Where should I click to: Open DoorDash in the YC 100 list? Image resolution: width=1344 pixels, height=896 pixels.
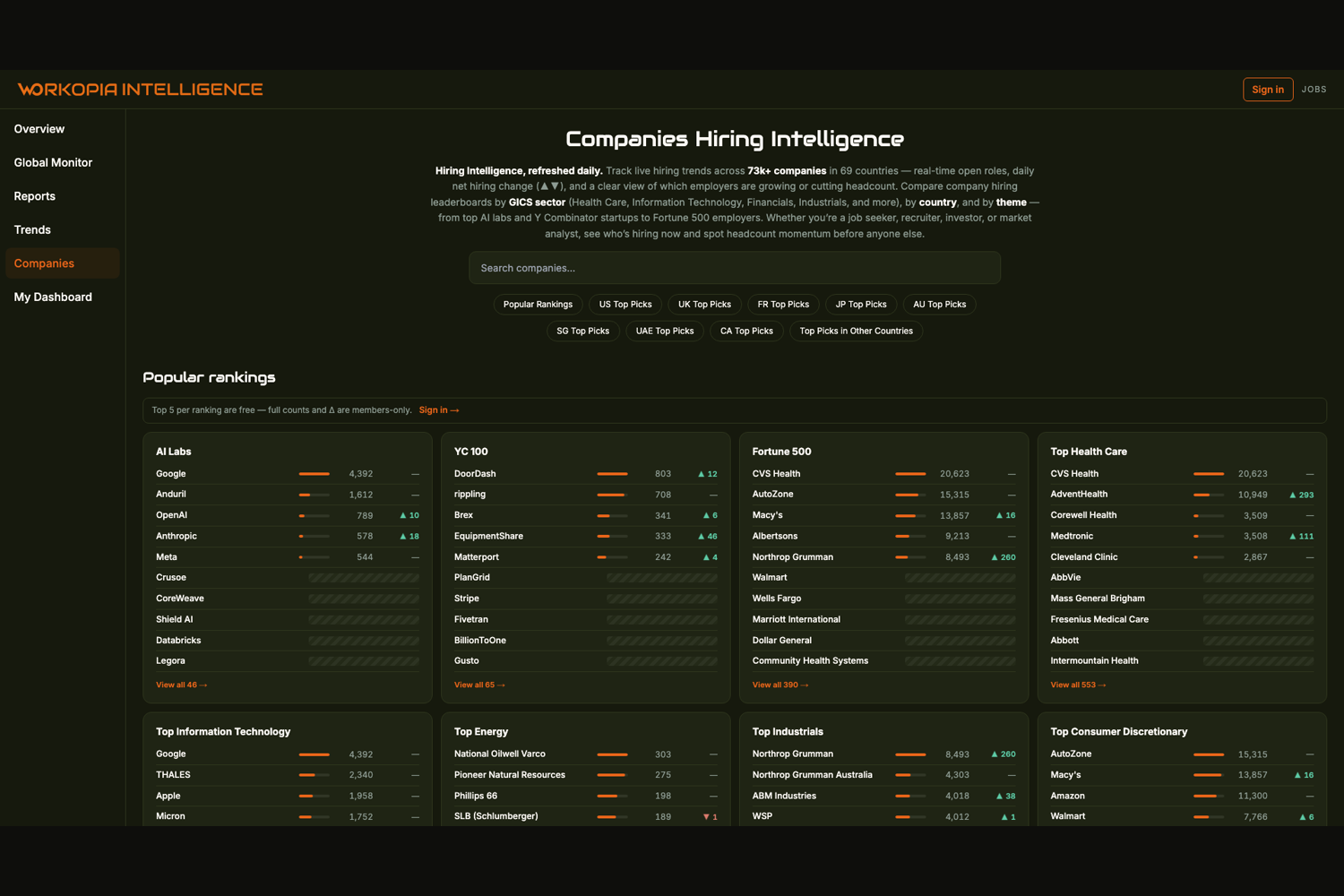[586, 474]
